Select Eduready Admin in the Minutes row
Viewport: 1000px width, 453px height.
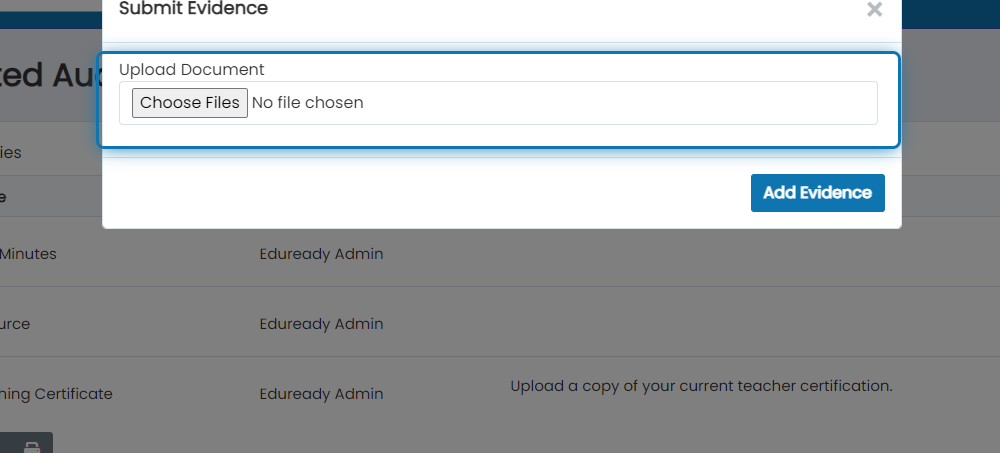coord(321,254)
